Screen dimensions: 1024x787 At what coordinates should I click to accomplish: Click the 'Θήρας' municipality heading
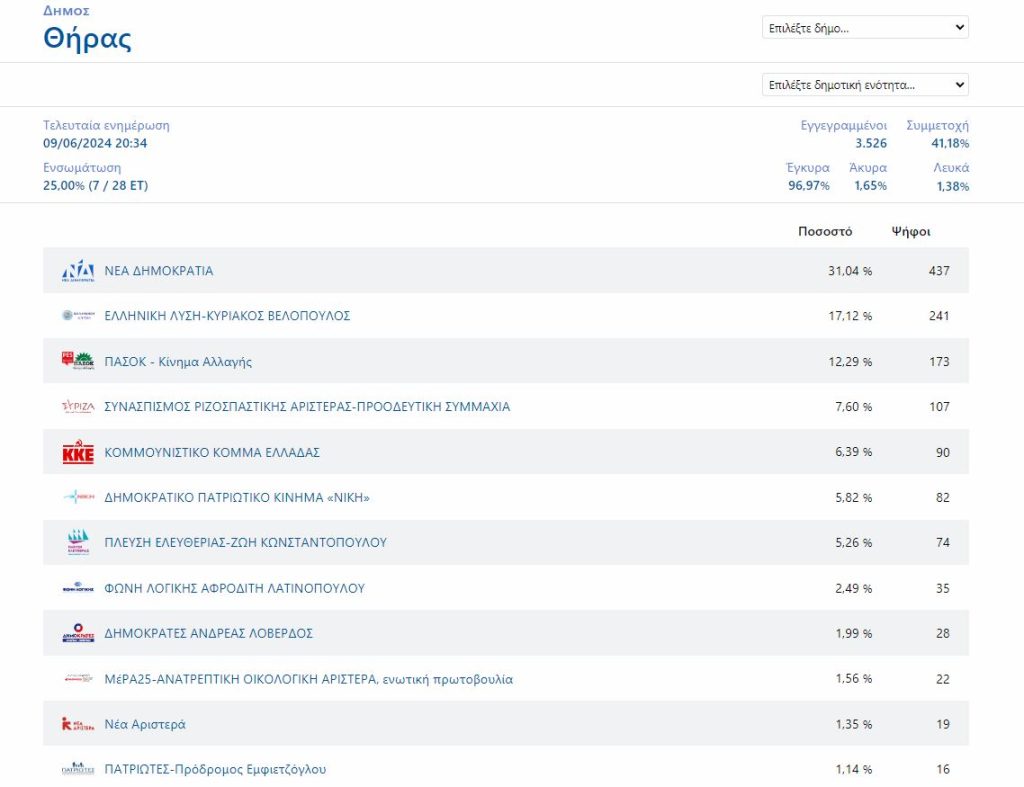tap(87, 39)
